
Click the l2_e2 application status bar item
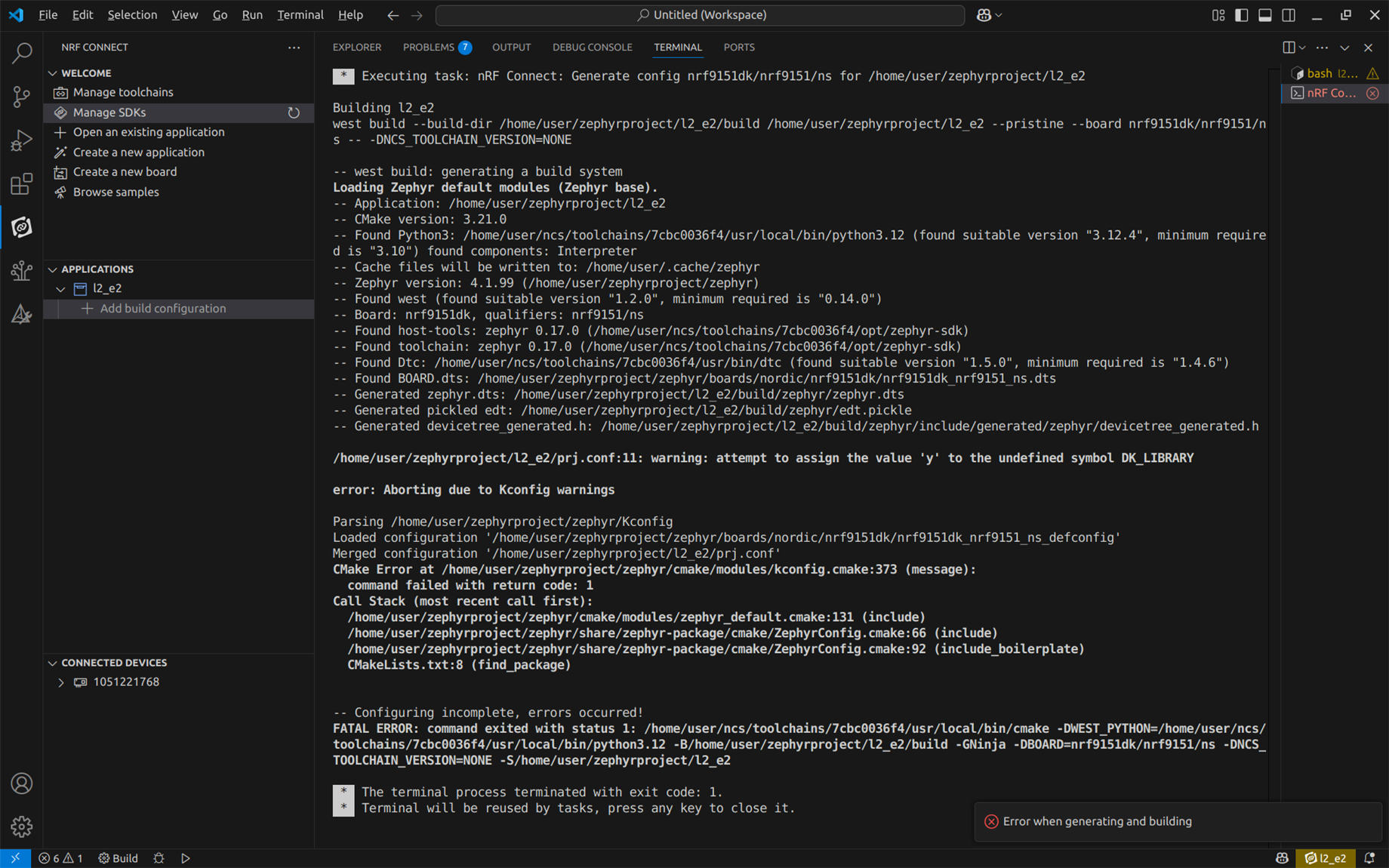pyautogui.click(x=1325, y=858)
